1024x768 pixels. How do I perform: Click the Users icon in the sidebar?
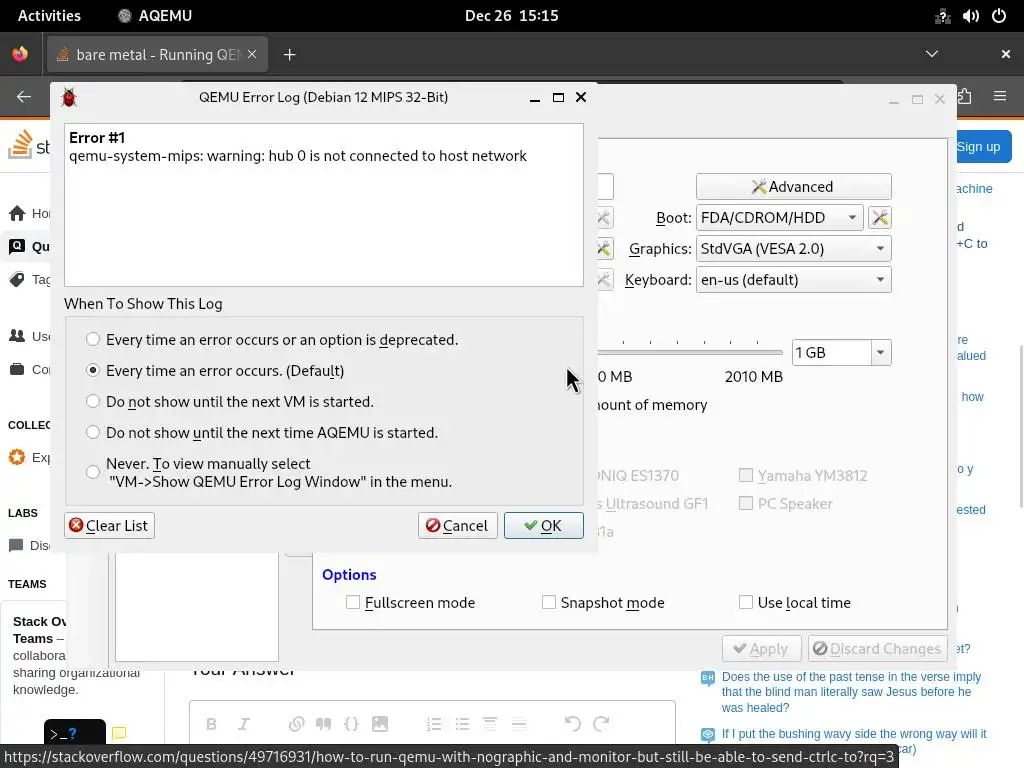[x=17, y=336]
